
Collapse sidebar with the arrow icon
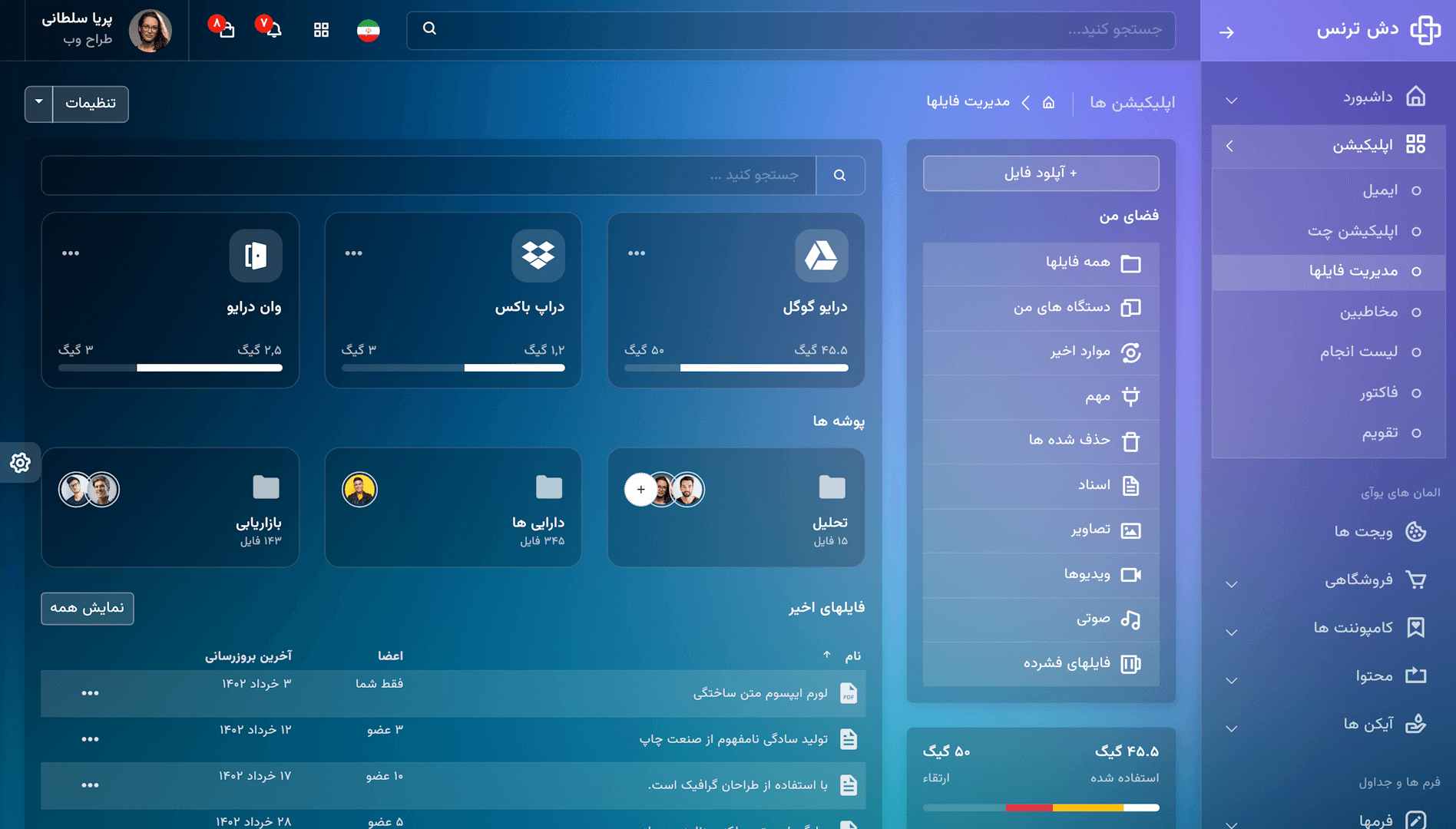pyautogui.click(x=1226, y=32)
